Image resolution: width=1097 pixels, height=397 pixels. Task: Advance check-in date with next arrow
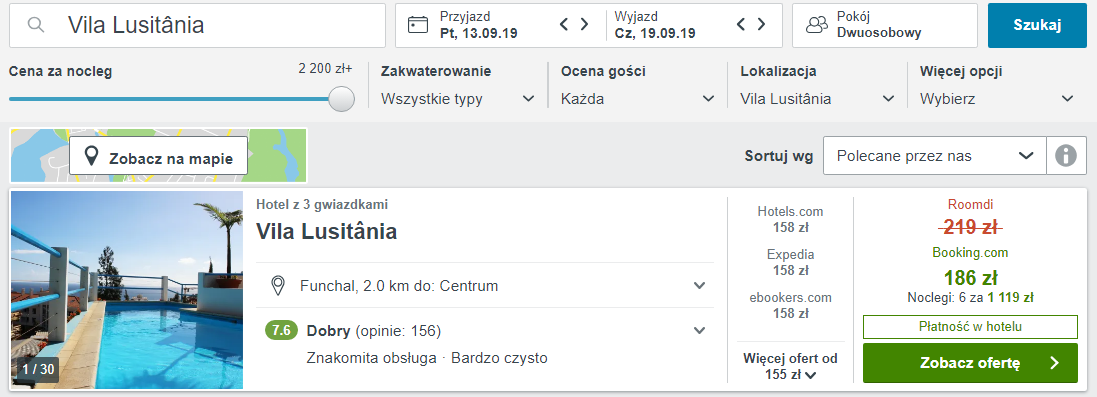point(584,25)
